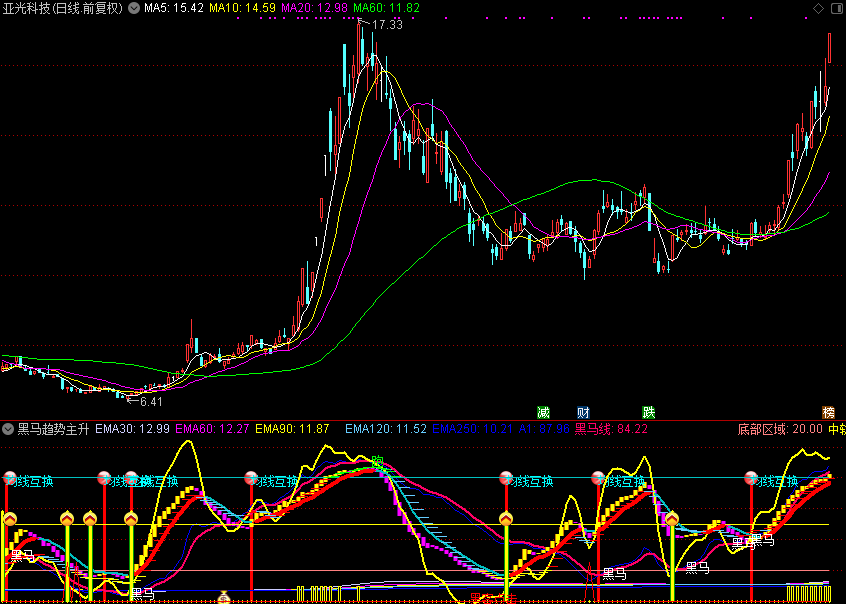Select the EMA90: 11.87 value
Viewport: 846px width, 604px height.
(292, 429)
